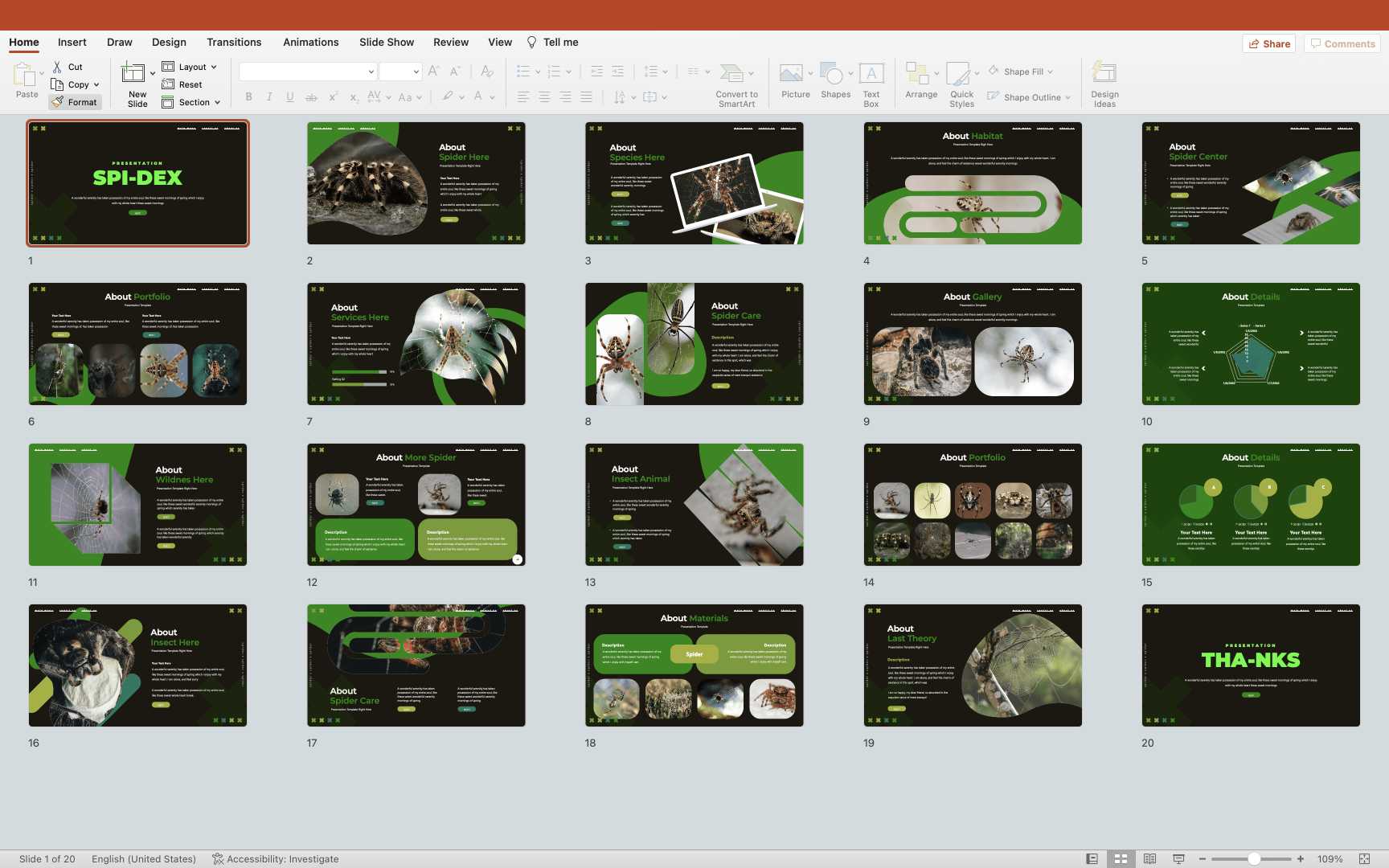Open the Comments pane button
This screenshot has height=868, width=1389.
click(1342, 43)
